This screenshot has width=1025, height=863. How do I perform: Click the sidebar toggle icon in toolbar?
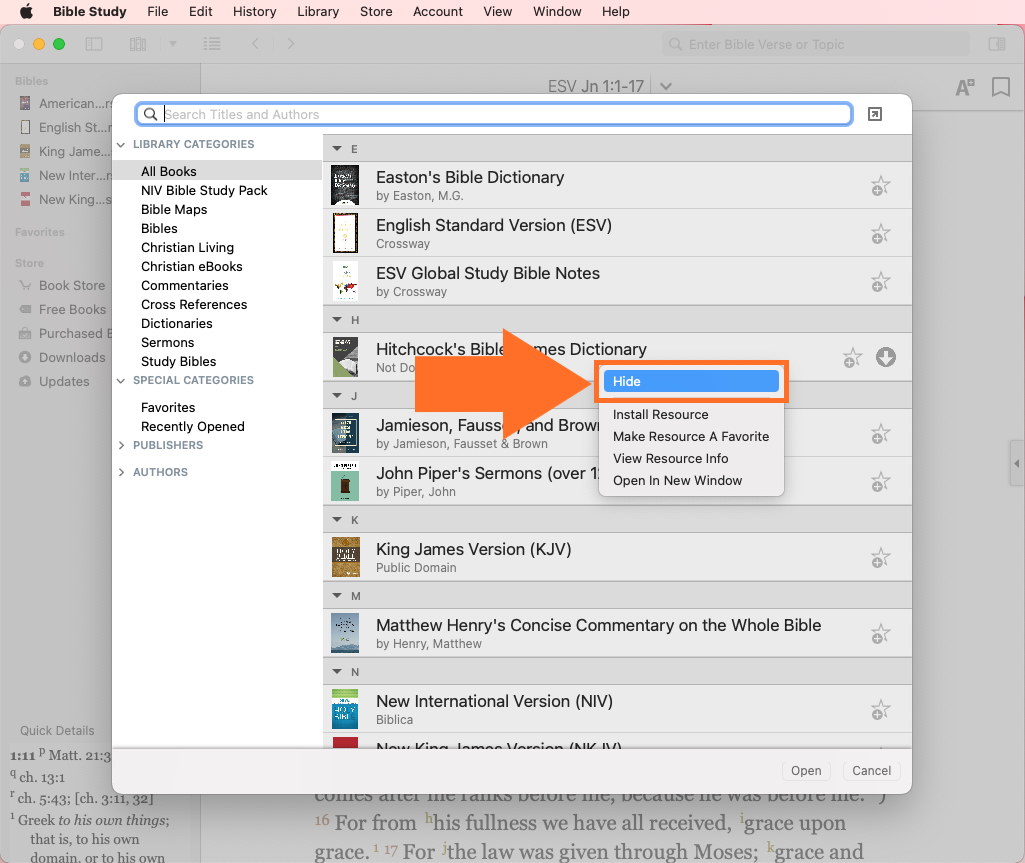[x=94, y=44]
